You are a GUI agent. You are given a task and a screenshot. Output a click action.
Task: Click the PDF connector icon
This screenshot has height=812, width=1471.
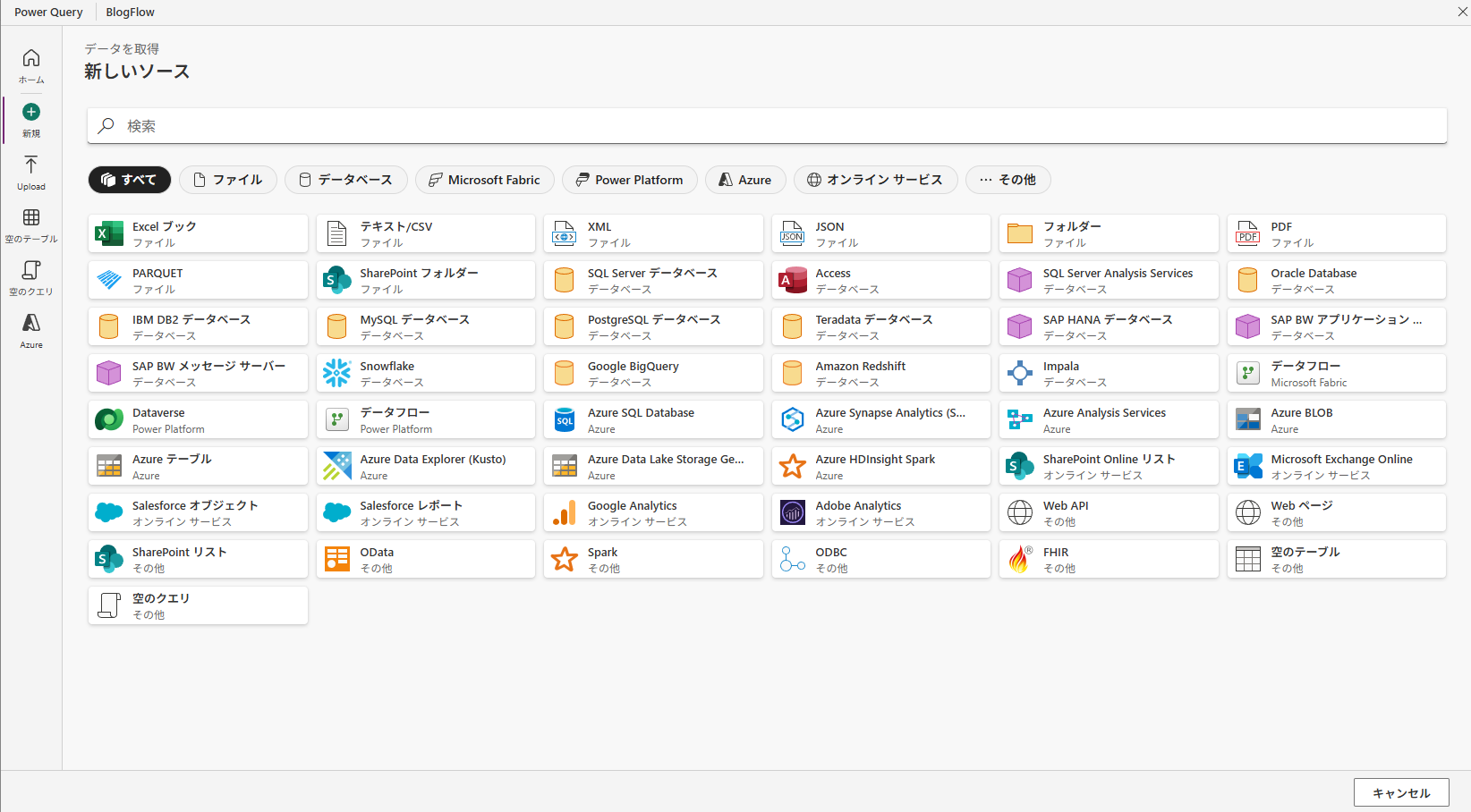pyautogui.click(x=1247, y=234)
